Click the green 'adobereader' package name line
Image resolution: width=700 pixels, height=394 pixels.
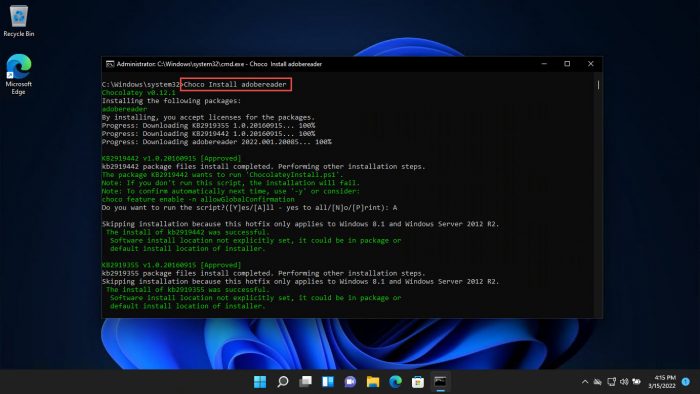pos(124,109)
